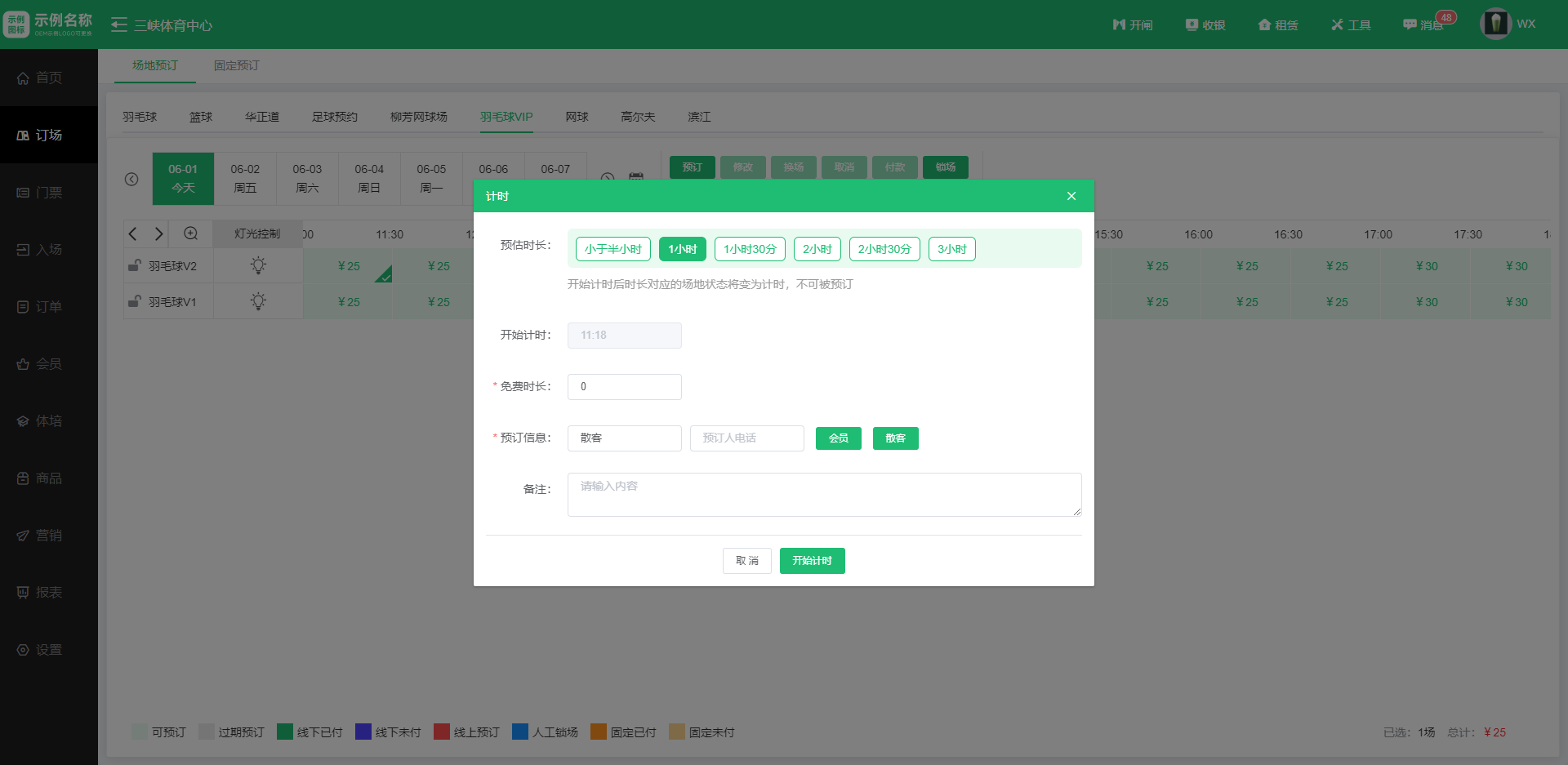Click the lock icon beside 羽毛球V1
This screenshot has width=1568, height=765.
135,301
